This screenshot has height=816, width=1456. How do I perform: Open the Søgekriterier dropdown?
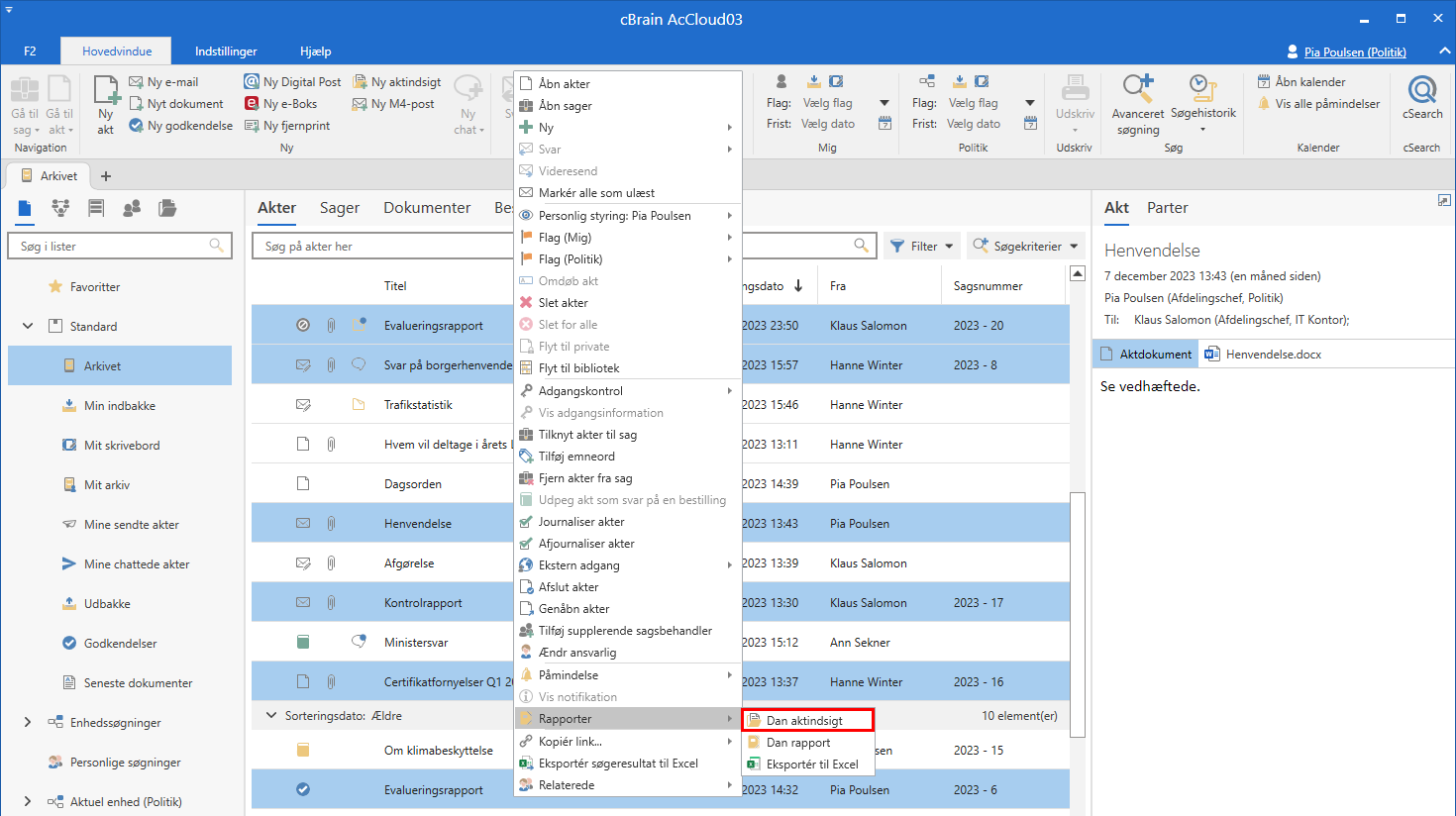pyautogui.click(x=1024, y=246)
